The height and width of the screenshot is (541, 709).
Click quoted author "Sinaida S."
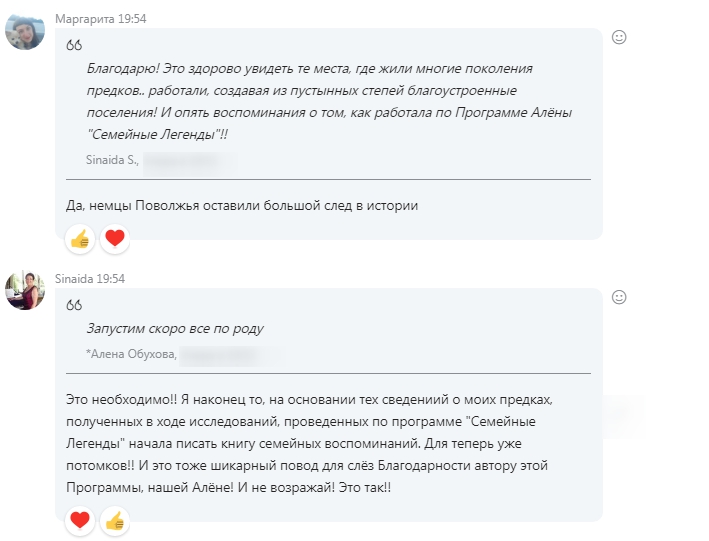point(112,159)
